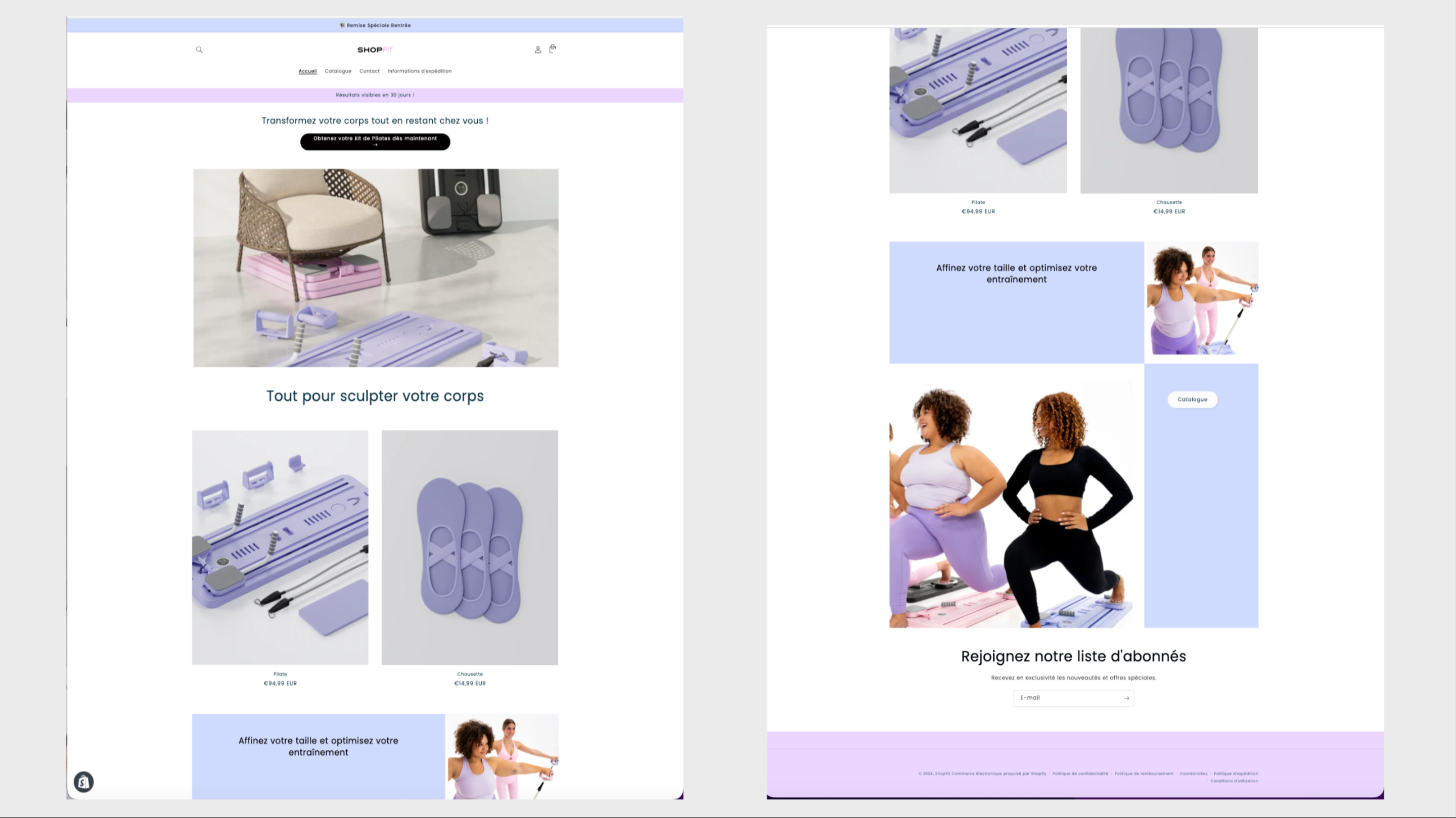1456x818 pixels.
Task: Open the Catalogue menu item
Action: click(338, 71)
